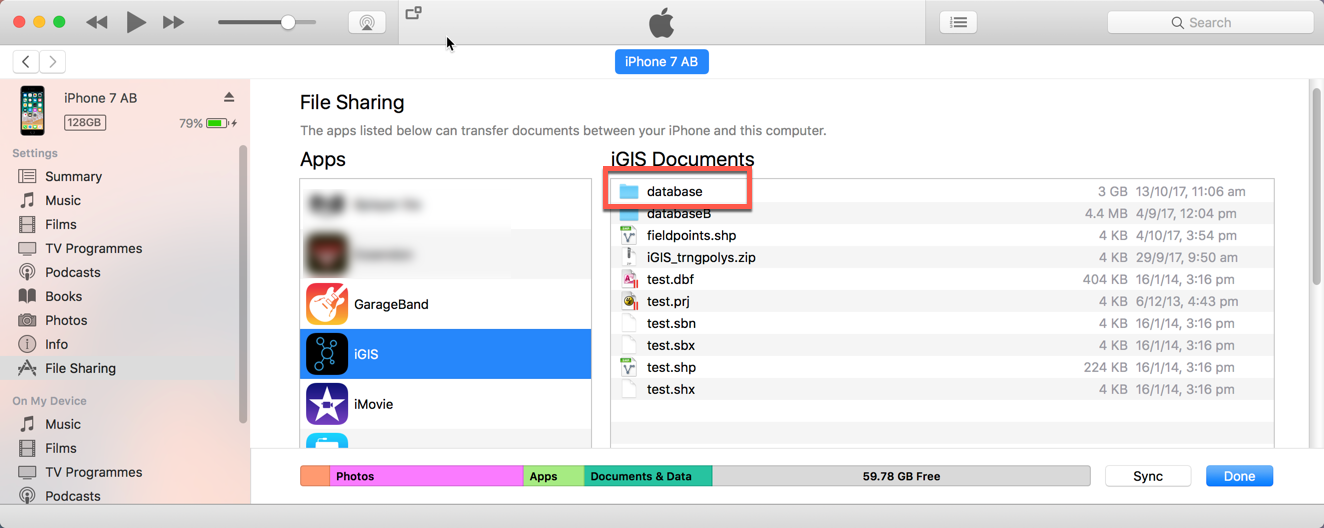Select iGIS_trngpolys.zip document
The image size is (1324, 528).
pos(942,257)
